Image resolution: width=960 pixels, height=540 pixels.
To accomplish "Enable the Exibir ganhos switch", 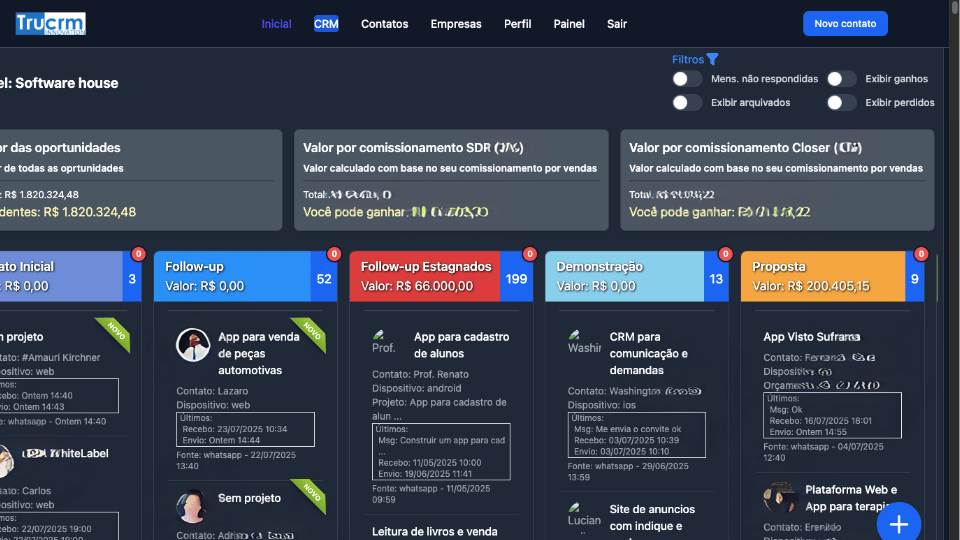I will coord(841,79).
